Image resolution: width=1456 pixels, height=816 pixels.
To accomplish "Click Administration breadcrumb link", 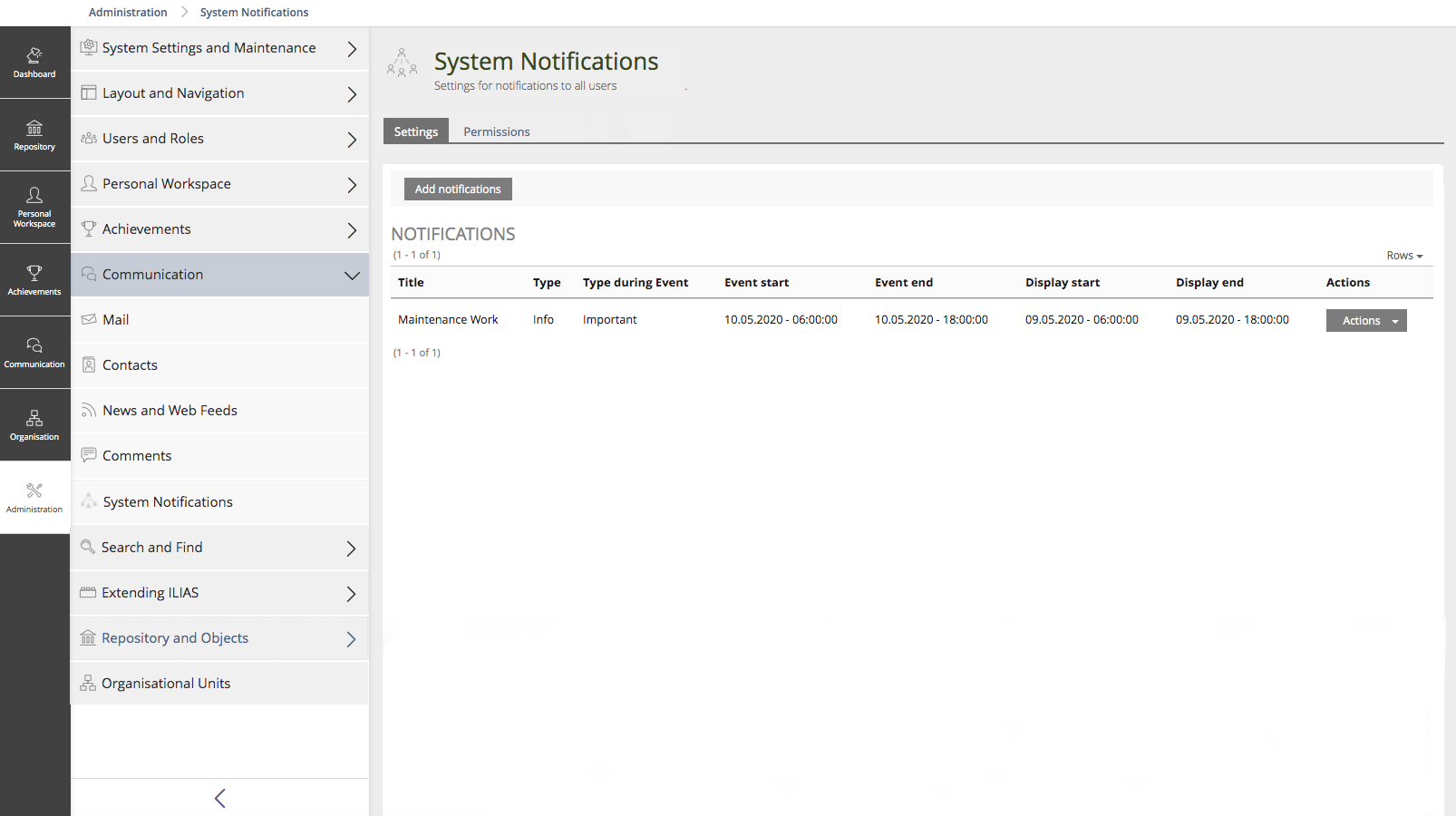I will (128, 13).
